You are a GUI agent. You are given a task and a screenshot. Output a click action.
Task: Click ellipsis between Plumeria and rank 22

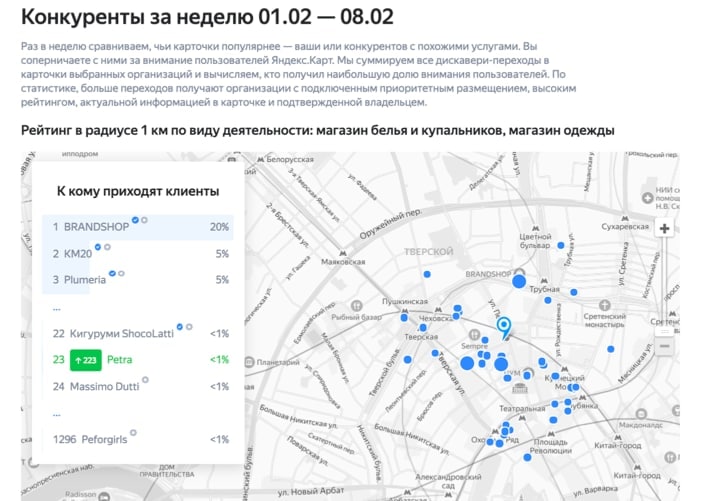coord(56,308)
